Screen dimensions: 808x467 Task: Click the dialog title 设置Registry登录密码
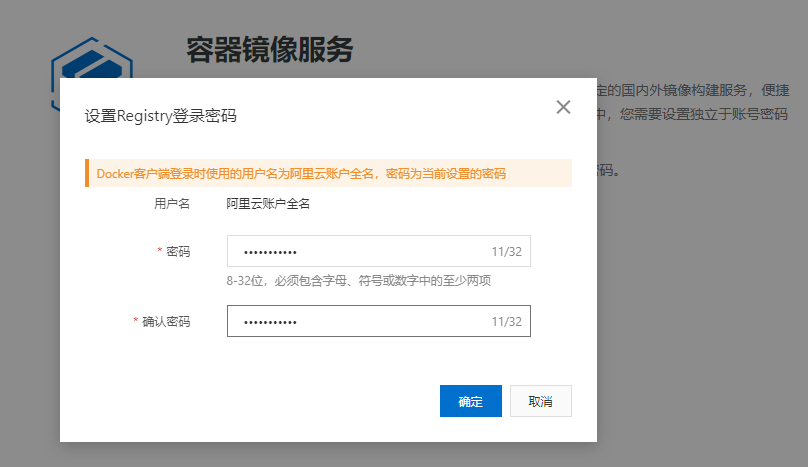(x=161, y=116)
